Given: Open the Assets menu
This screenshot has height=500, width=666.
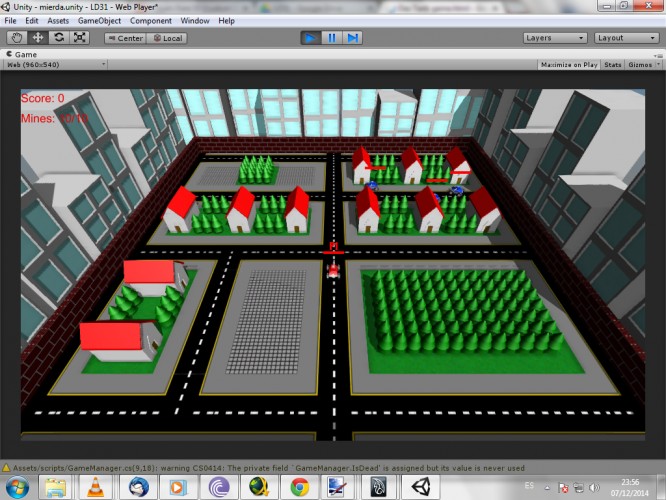Looking at the screenshot, I should click(58, 21).
